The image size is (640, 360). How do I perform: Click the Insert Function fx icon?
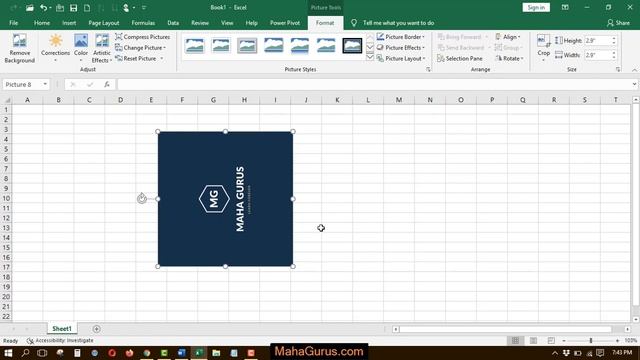click(x=107, y=84)
